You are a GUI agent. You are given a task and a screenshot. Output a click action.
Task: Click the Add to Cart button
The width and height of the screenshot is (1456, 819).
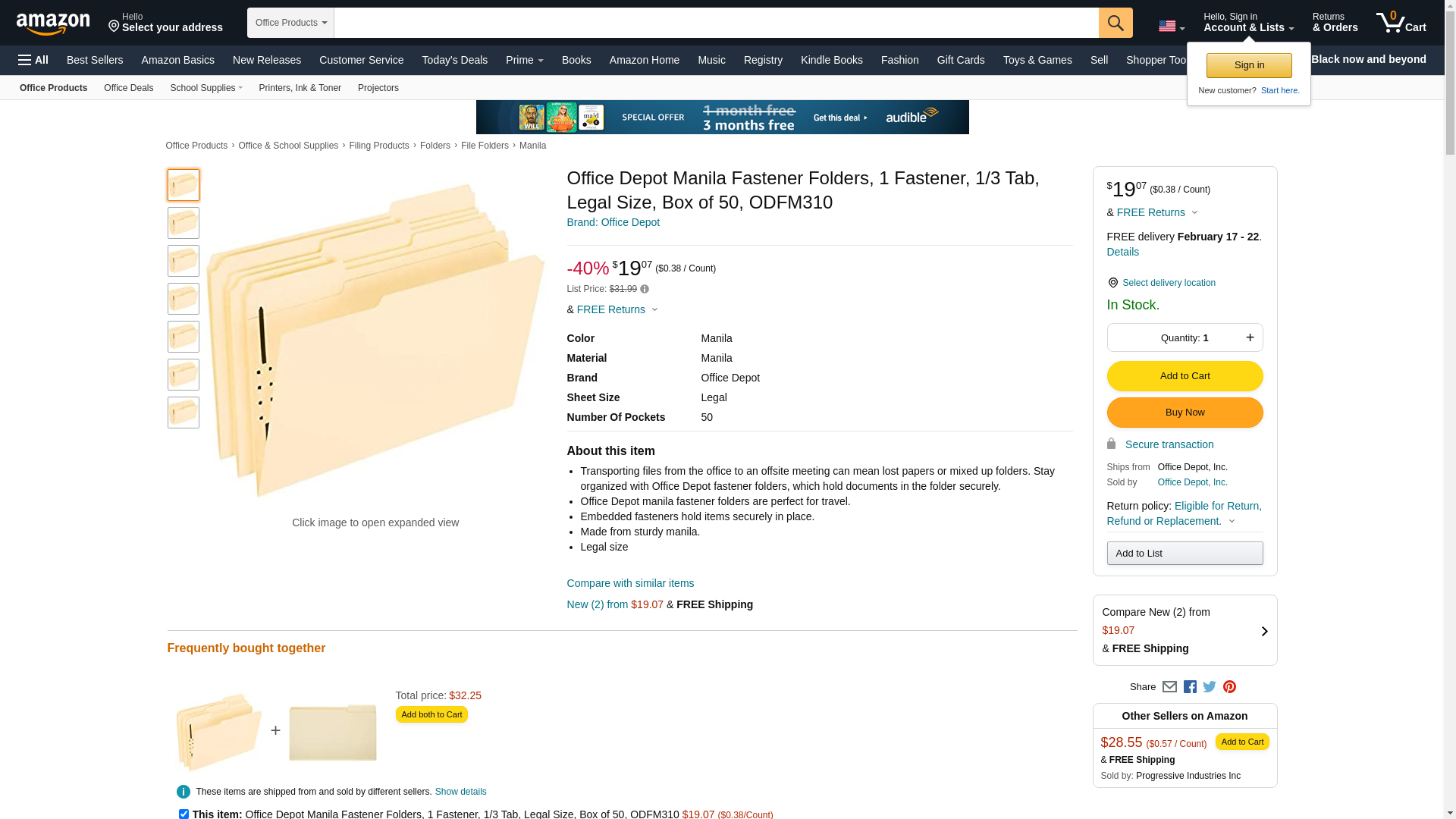(1185, 376)
